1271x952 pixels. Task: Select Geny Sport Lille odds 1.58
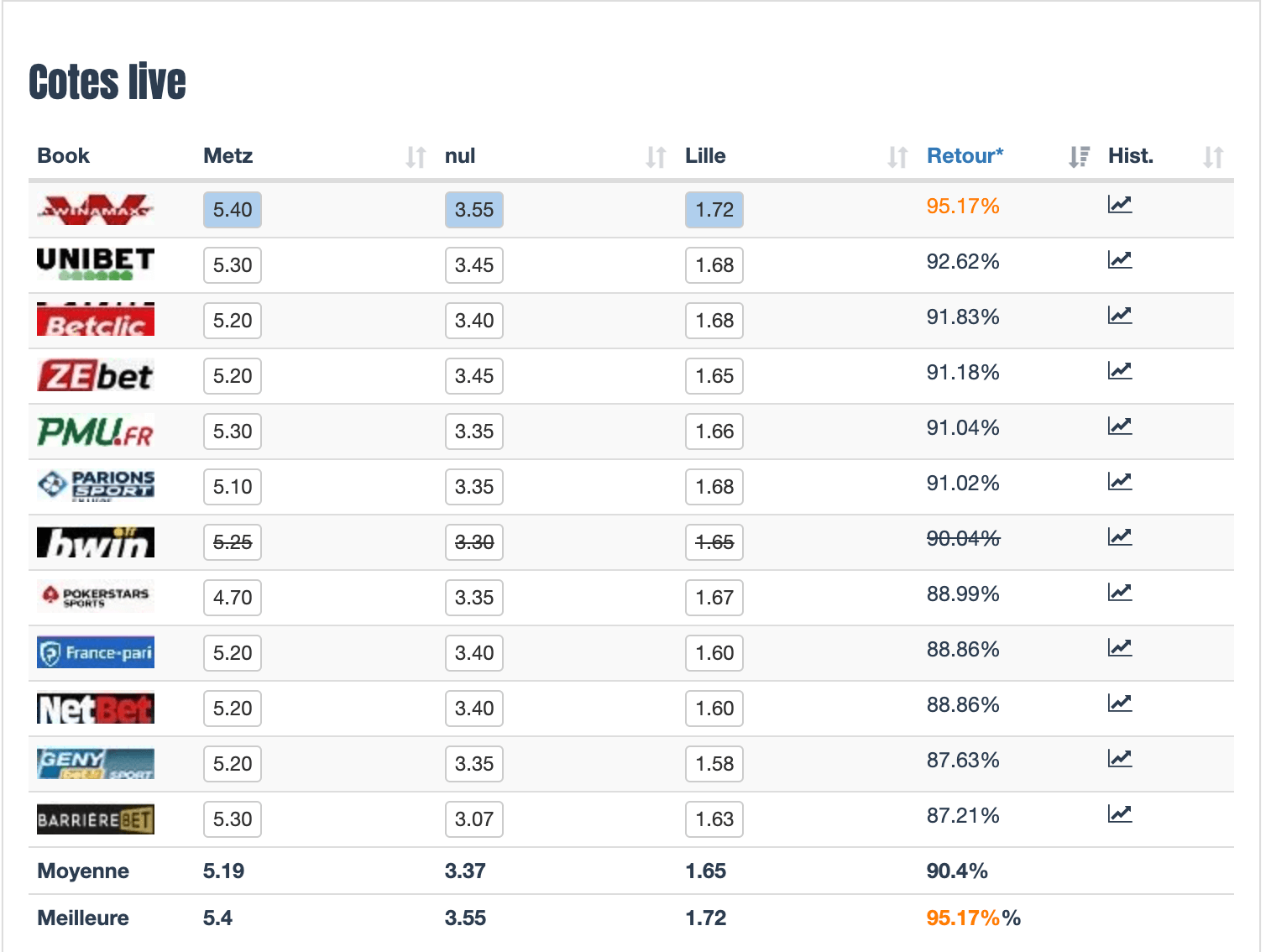(x=714, y=764)
